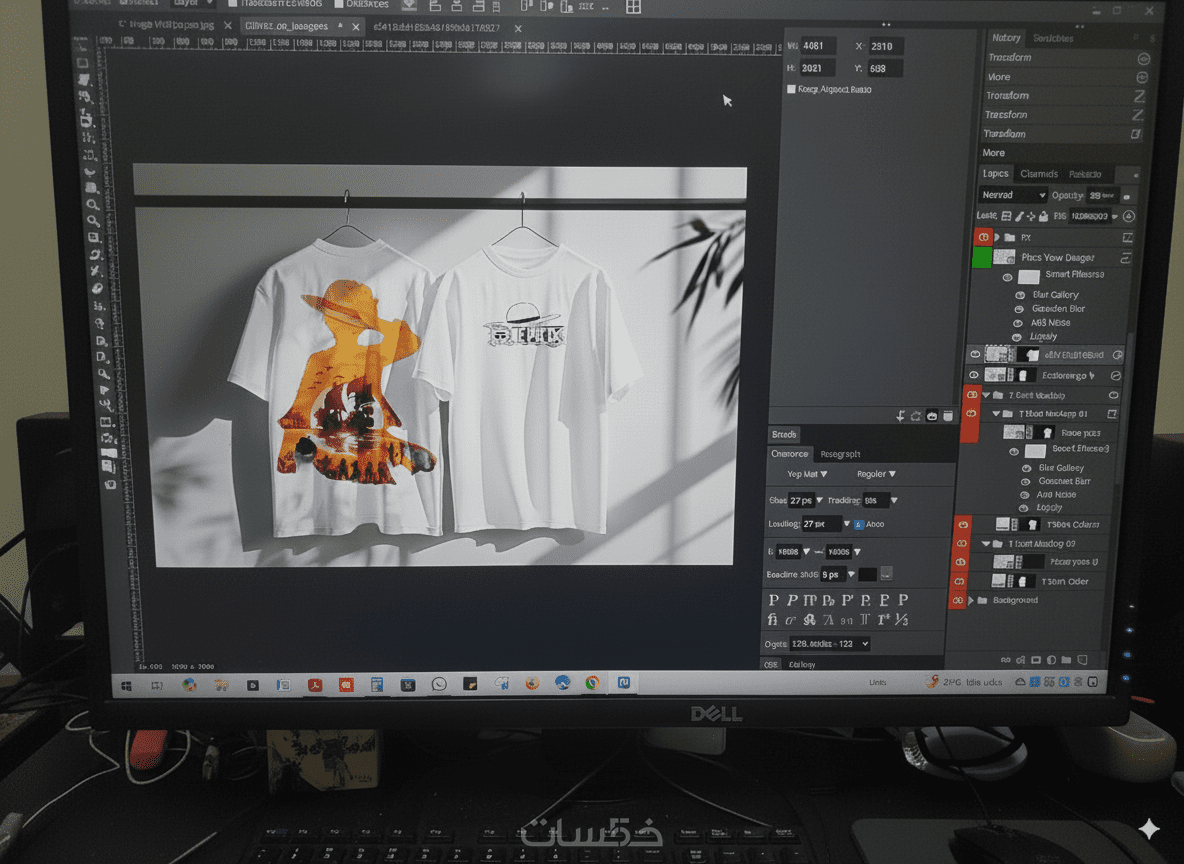Click the W width field showing 4081
Image resolution: width=1184 pixels, height=864 pixels.
pyautogui.click(x=818, y=46)
